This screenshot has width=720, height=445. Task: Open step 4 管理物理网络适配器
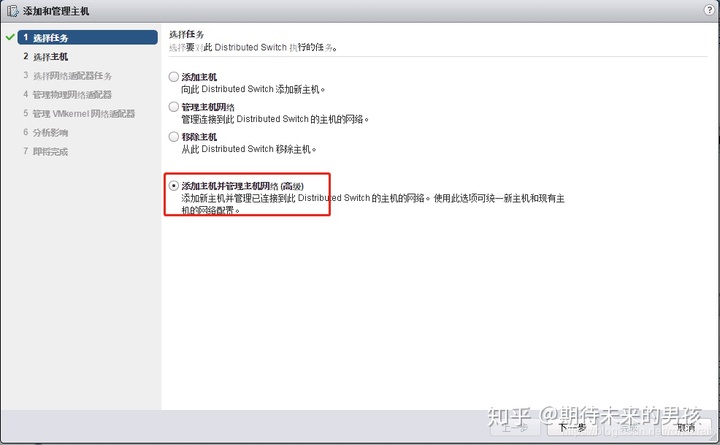click(68, 94)
